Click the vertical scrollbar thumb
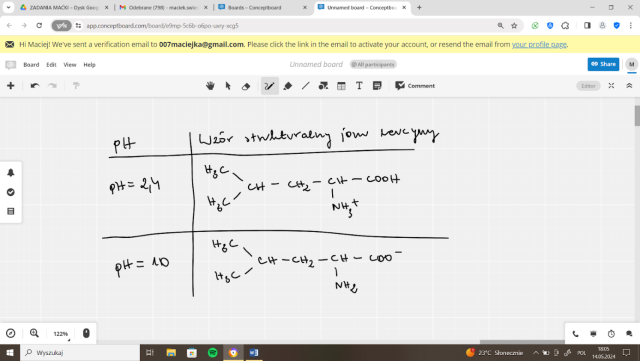Viewport: 640px width, 361px height. point(637,116)
